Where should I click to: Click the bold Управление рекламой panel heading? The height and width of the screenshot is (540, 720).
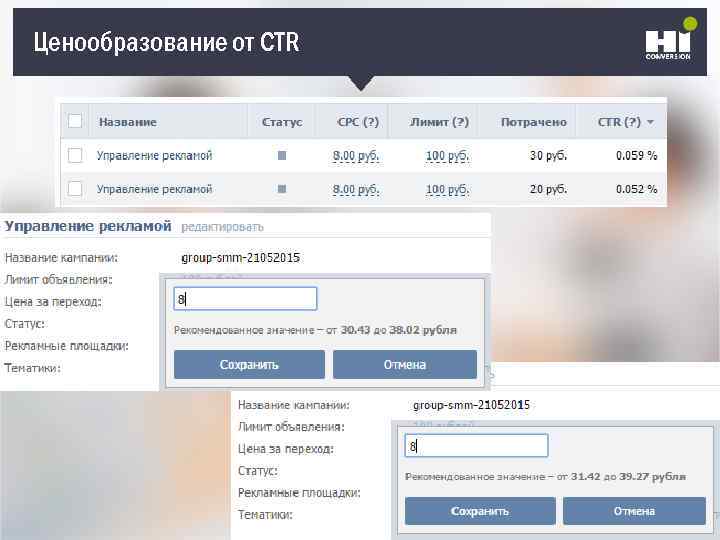[x=88, y=226]
